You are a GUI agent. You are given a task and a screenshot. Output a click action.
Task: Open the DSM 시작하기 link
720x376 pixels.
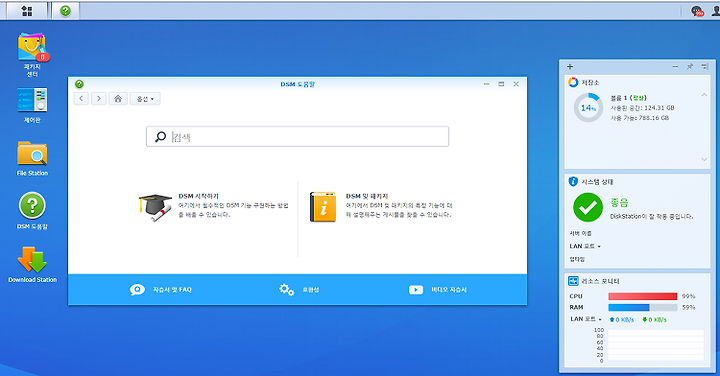(198, 196)
